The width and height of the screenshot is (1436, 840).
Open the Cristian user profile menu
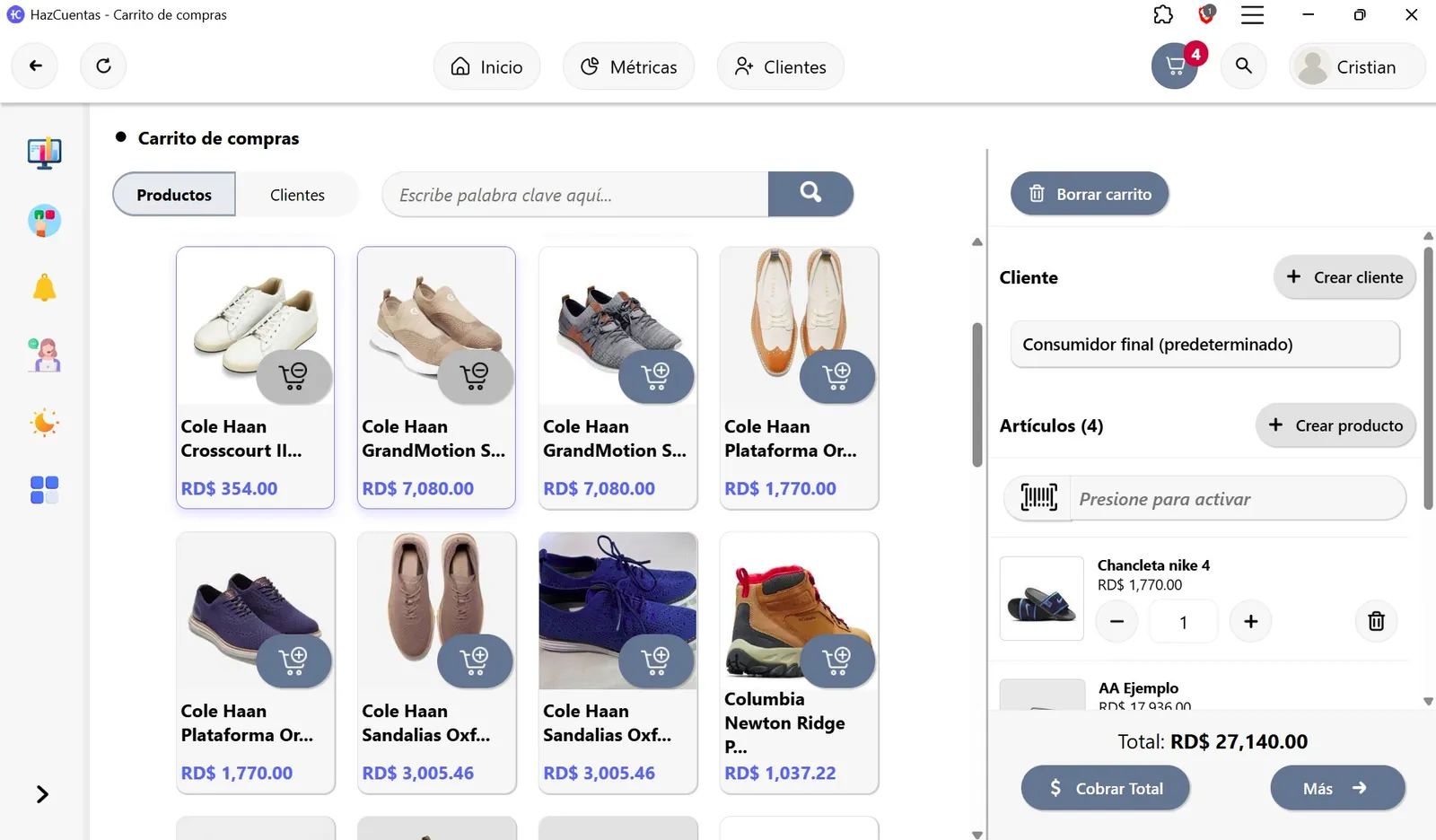tap(1357, 66)
